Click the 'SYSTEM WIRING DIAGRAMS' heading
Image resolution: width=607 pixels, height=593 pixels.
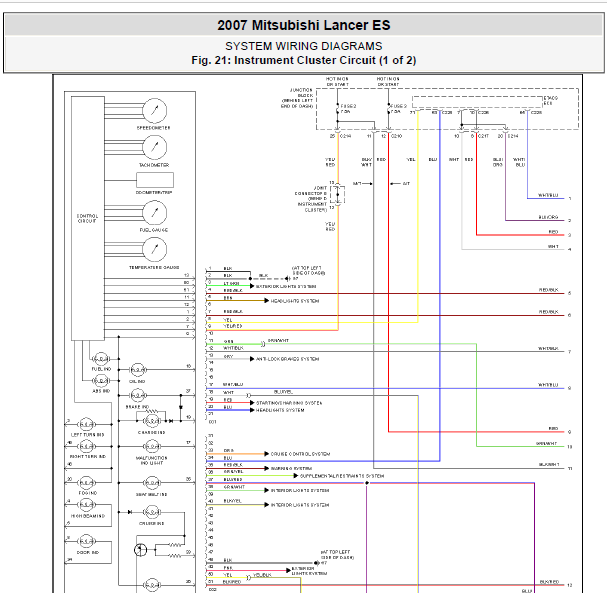[x=304, y=46]
